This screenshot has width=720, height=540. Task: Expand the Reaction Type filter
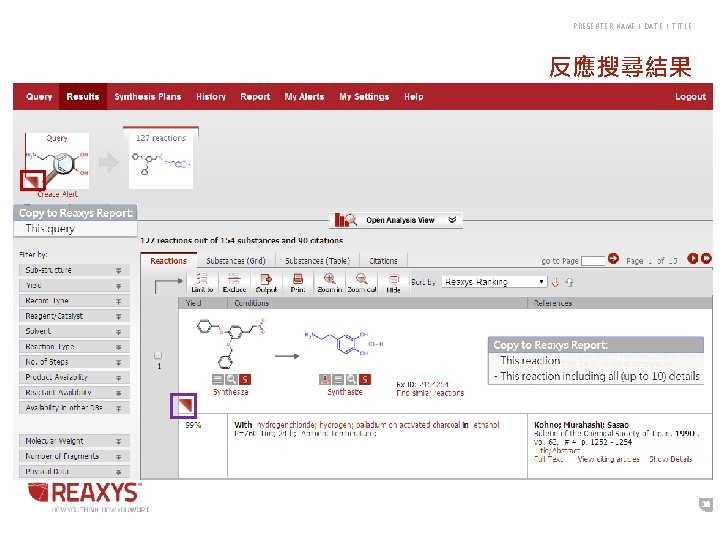click(74, 347)
